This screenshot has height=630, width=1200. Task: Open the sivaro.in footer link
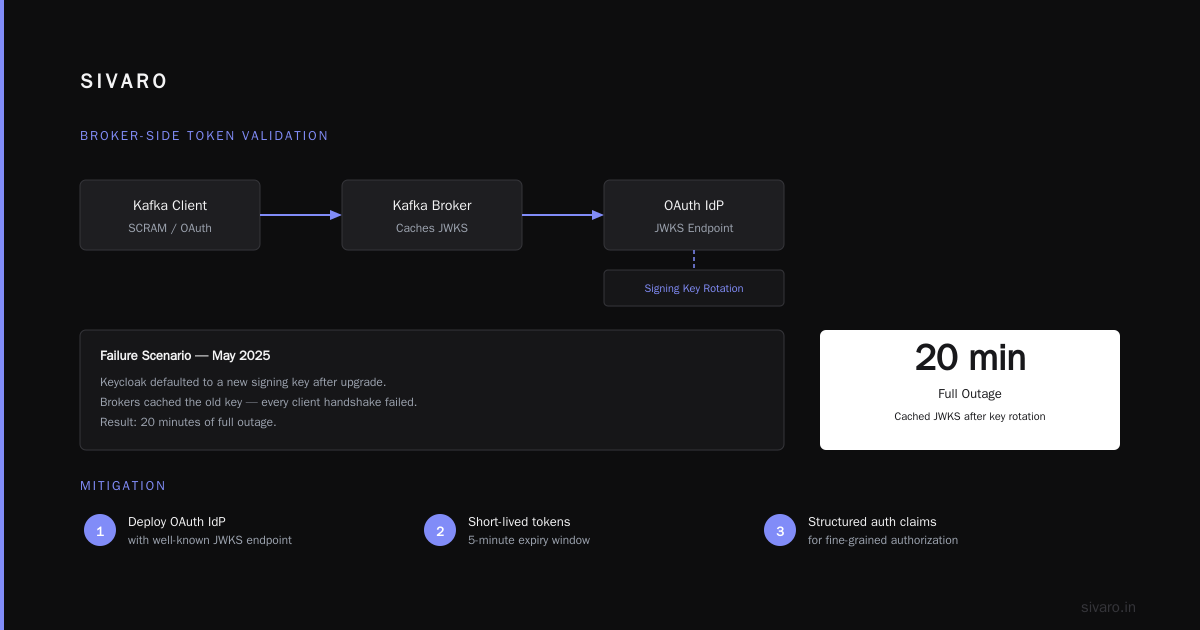[x=1108, y=607]
